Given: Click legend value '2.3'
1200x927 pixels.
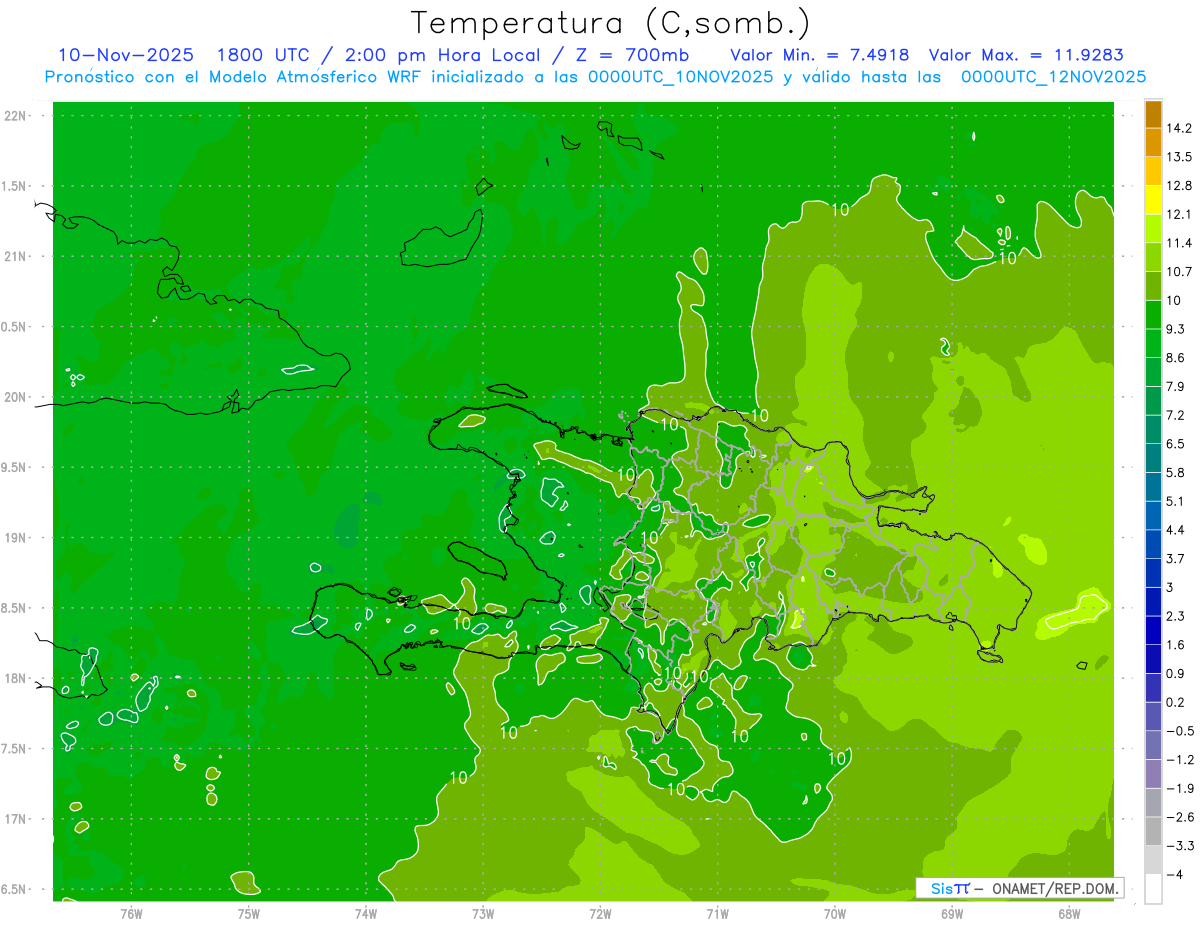Looking at the screenshot, I should (x=1176, y=616).
